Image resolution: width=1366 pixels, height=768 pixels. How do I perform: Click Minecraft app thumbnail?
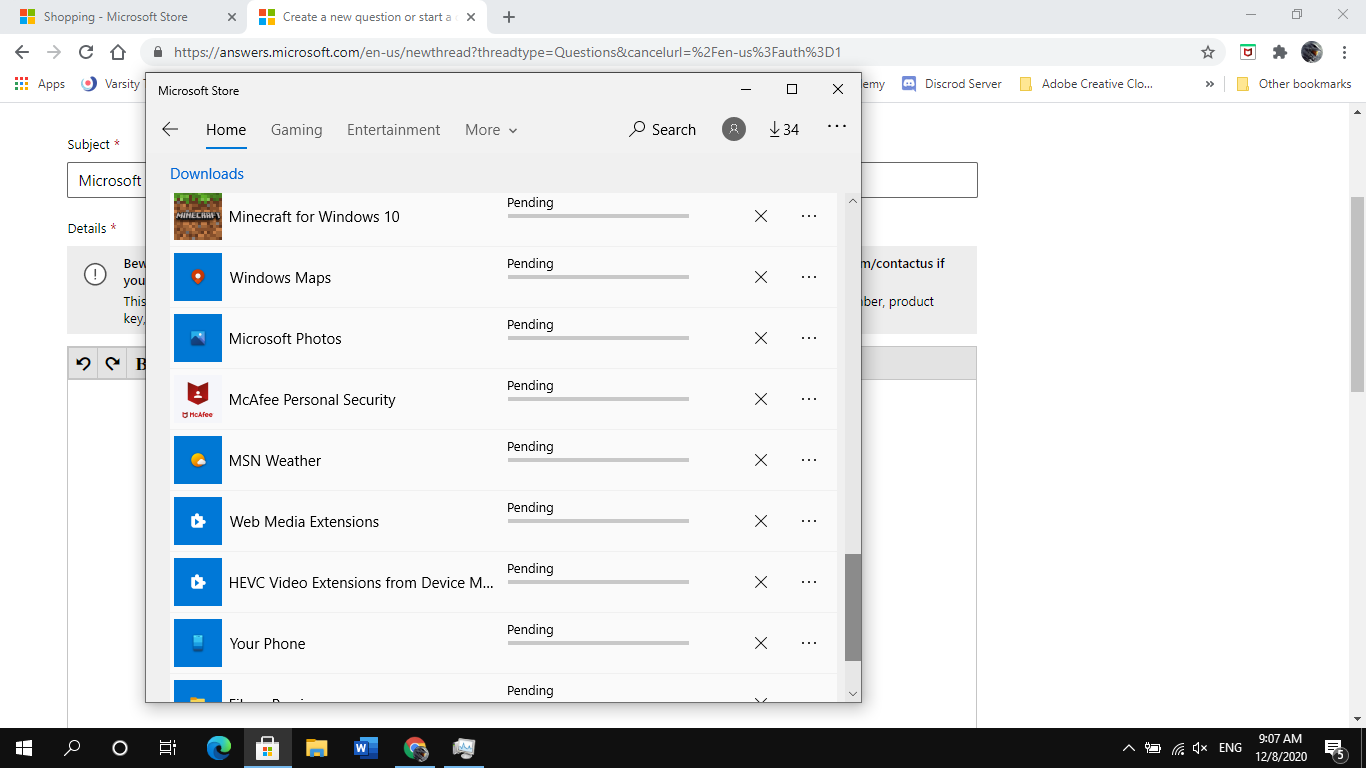pyautogui.click(x=198, y=216)
